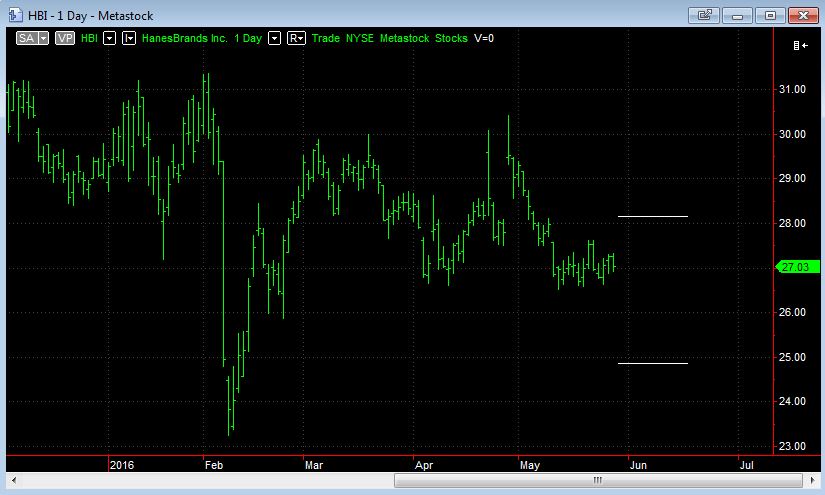This screenshot has height=495, width=825.
Task: Open the R dropdown
Action: coord(296,38)
